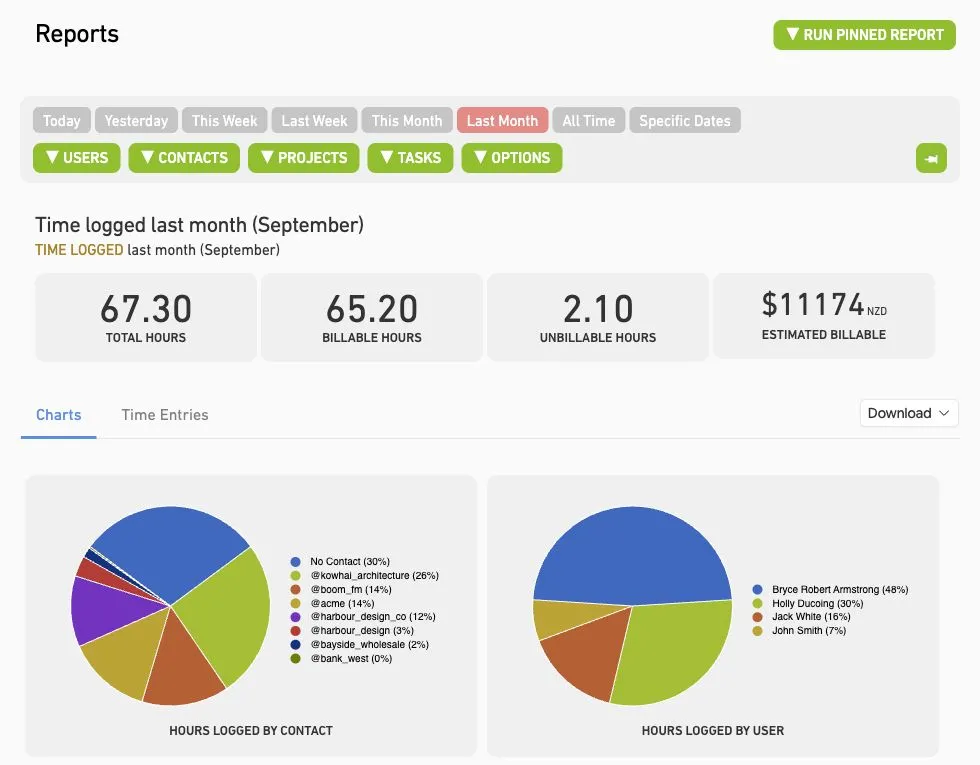The height and width of the screenshot is (765, 980).
Task: Expand the Users filter dropdown
Action: pos(77,158)
